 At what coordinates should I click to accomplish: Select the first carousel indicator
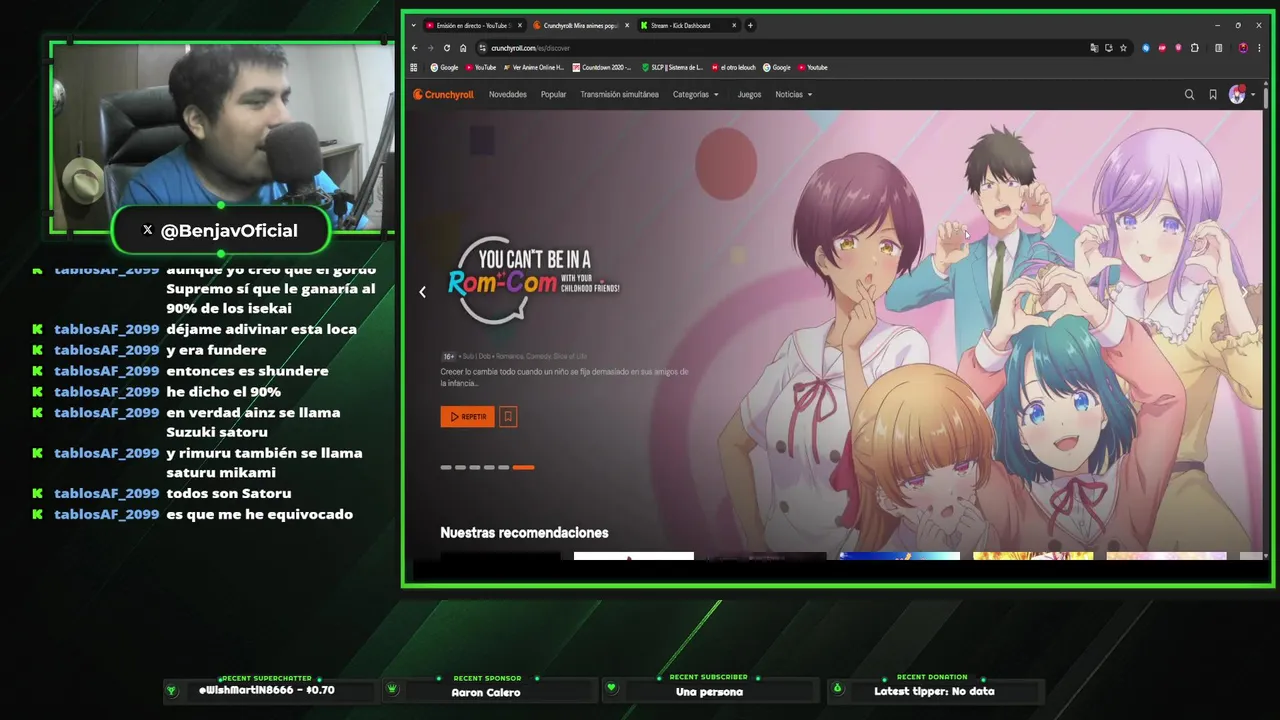point(446,467)
